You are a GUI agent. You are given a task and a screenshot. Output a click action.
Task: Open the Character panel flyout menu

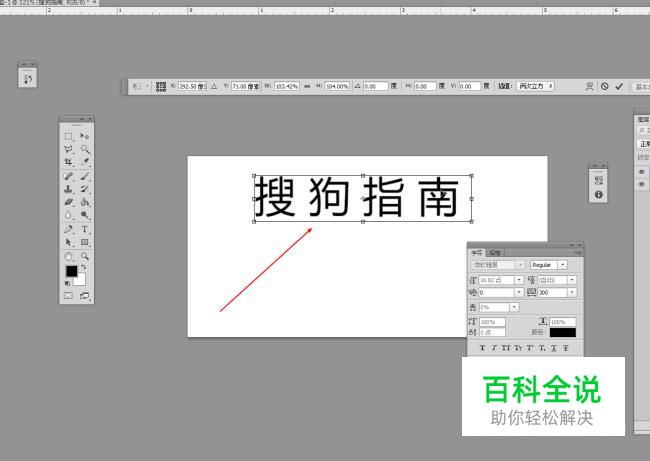point(578,252)
